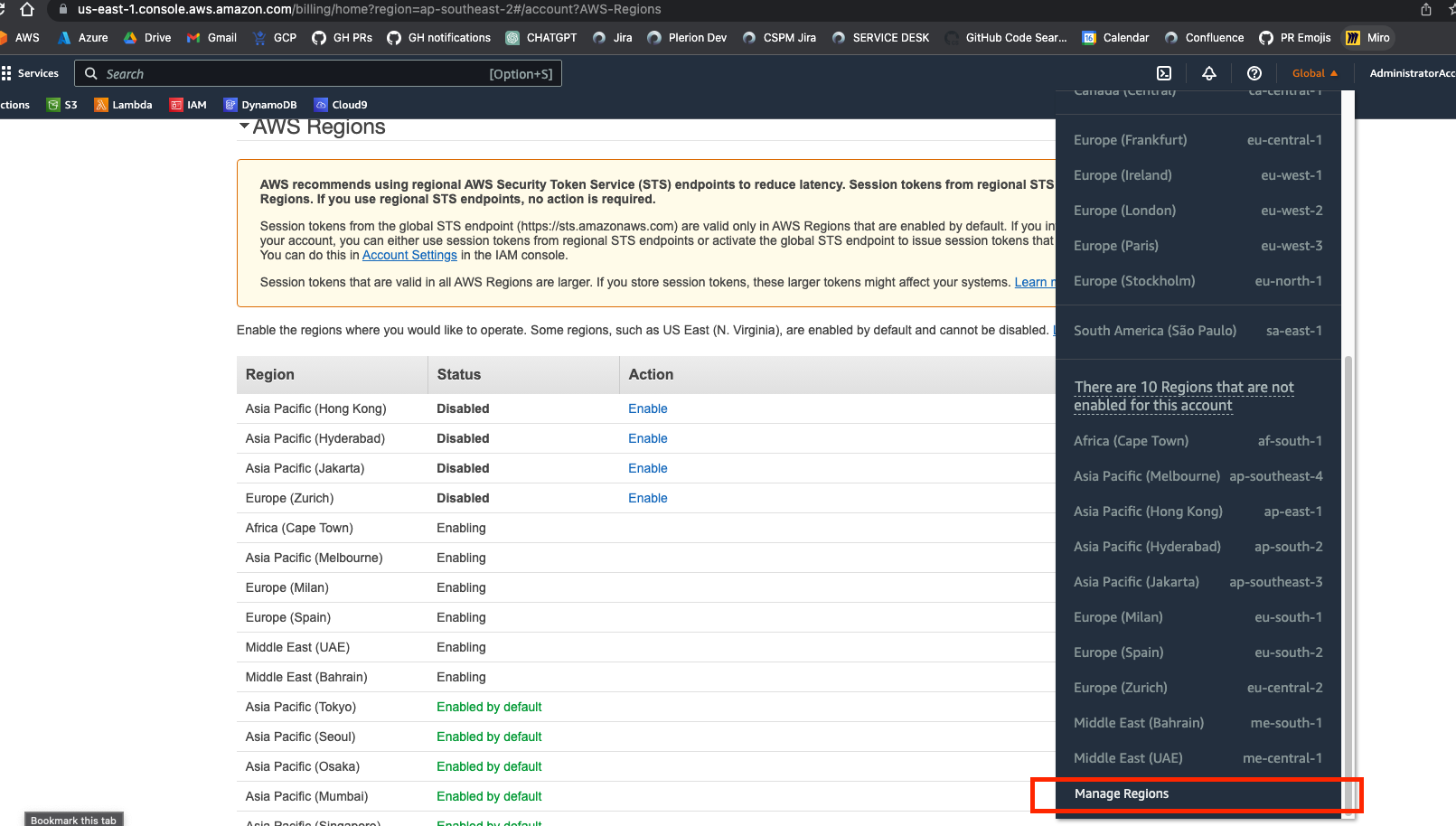Open the Calendar bookmark
Screen dimensions: 1456x826
click(x=1115, y=38)
